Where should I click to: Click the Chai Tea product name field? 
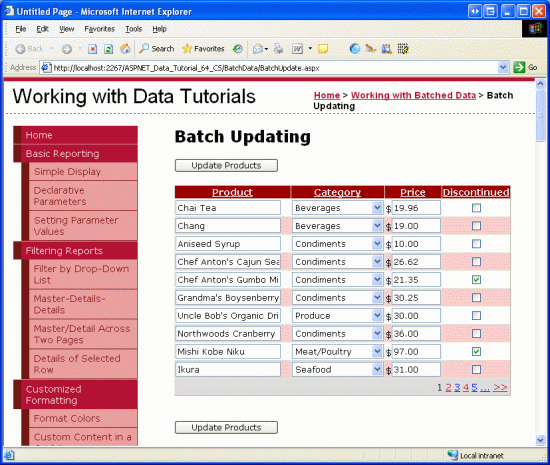[228, 208]
